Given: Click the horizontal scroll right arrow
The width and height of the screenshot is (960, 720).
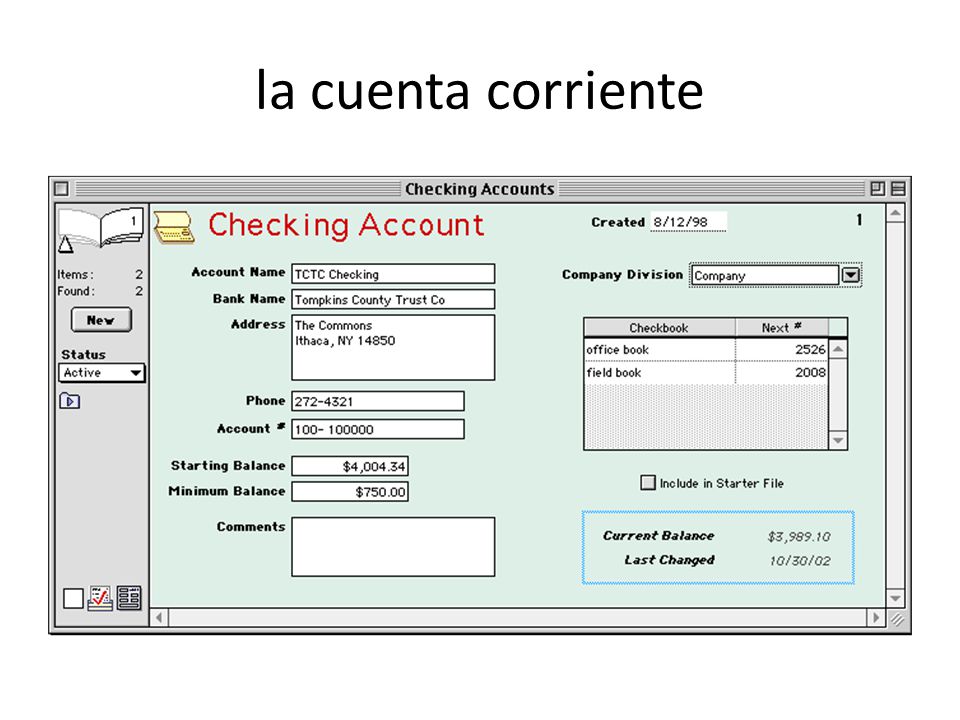Looking at the screenshot, I should pos(876,617).
